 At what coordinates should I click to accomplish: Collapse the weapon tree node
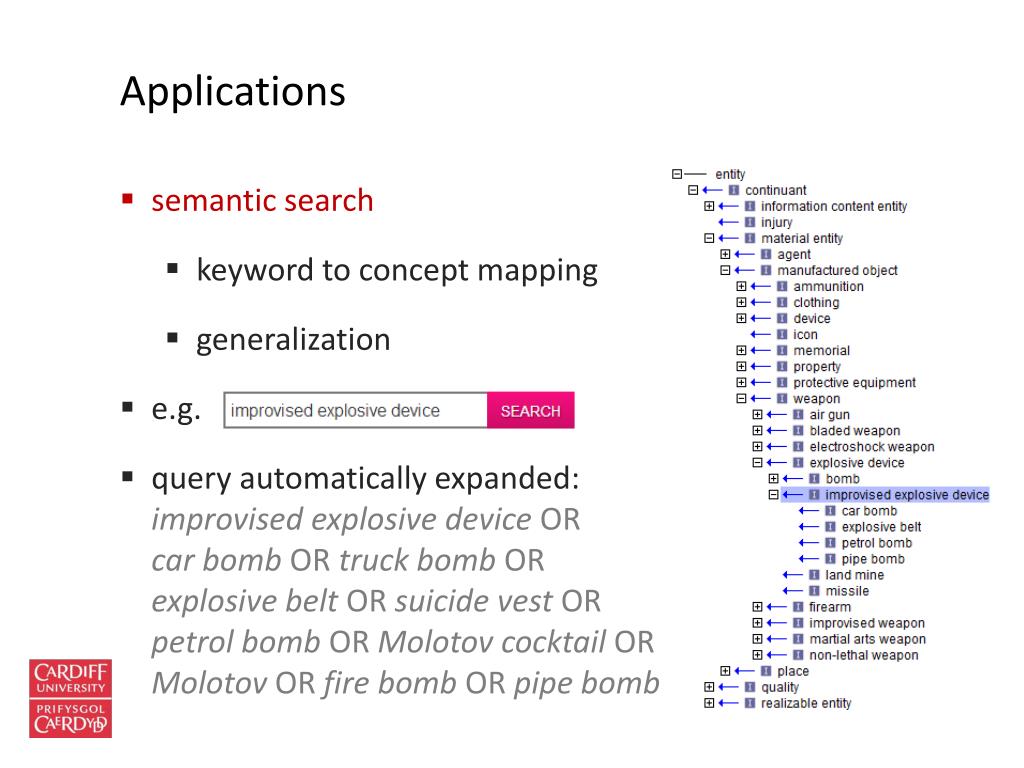[x=741, y=398]
